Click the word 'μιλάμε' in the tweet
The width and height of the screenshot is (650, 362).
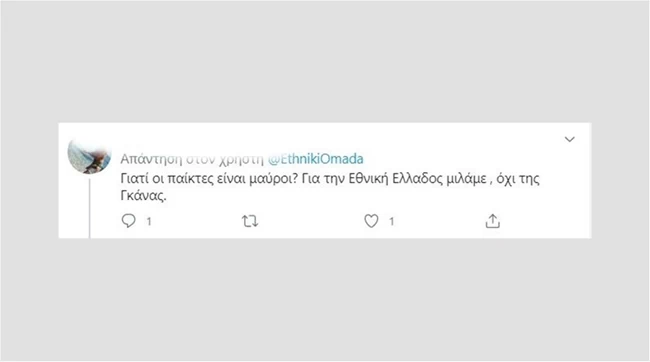coord(466,179)
